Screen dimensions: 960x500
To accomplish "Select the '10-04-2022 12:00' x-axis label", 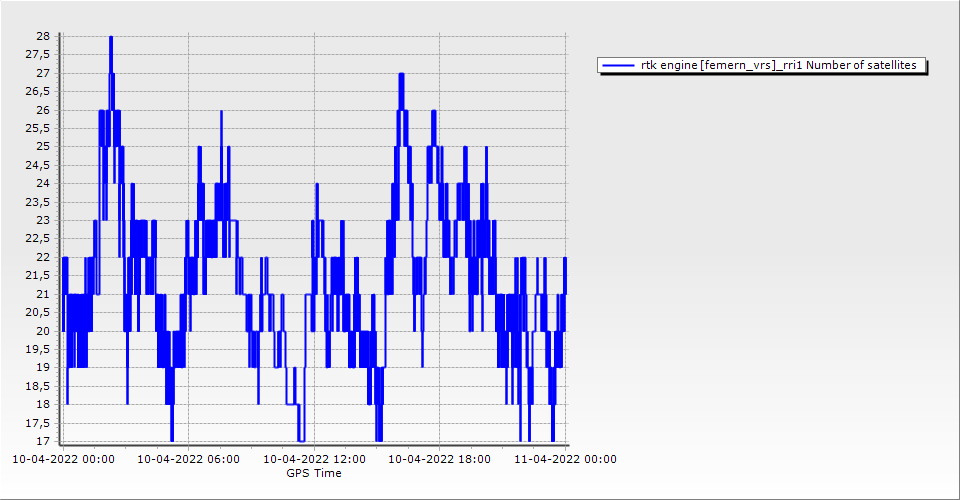I will pos(314,459).
